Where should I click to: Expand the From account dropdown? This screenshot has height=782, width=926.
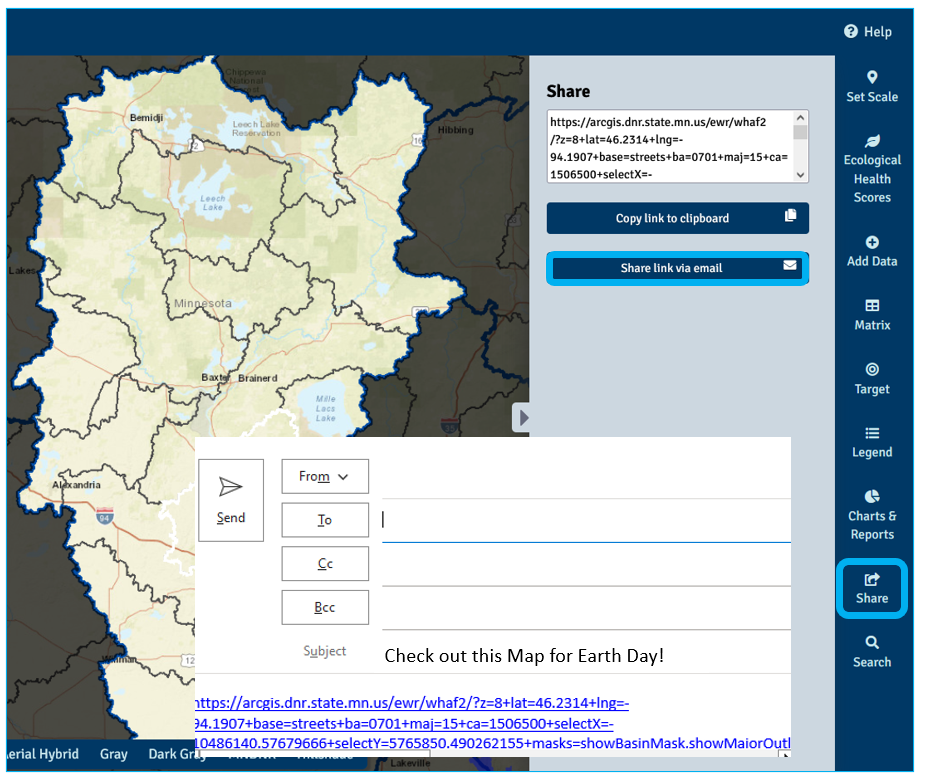(324, 476)
